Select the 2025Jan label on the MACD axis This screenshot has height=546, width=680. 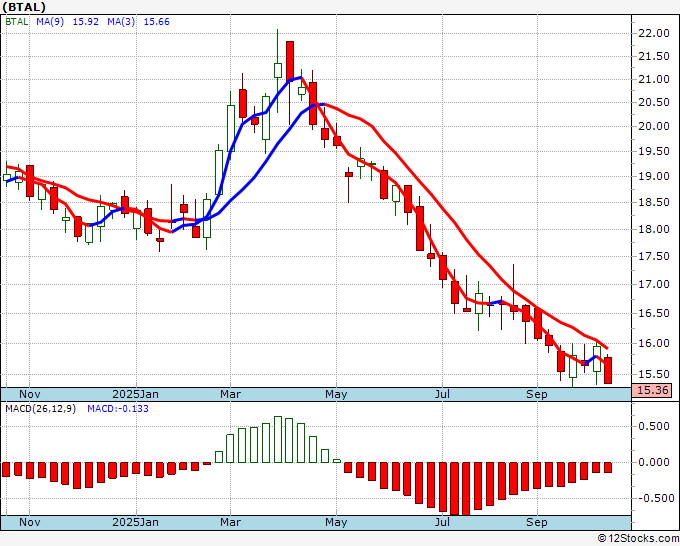coord(135,522)
